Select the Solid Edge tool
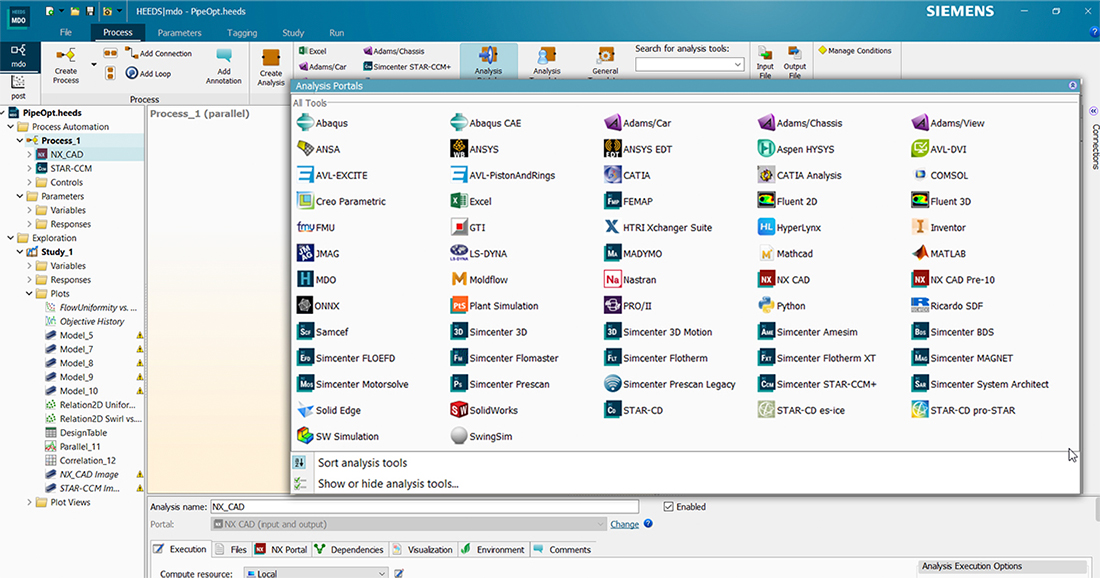The height and width of the screenshot is (578, 1100). pyautogui.click(x=328, y=410)
